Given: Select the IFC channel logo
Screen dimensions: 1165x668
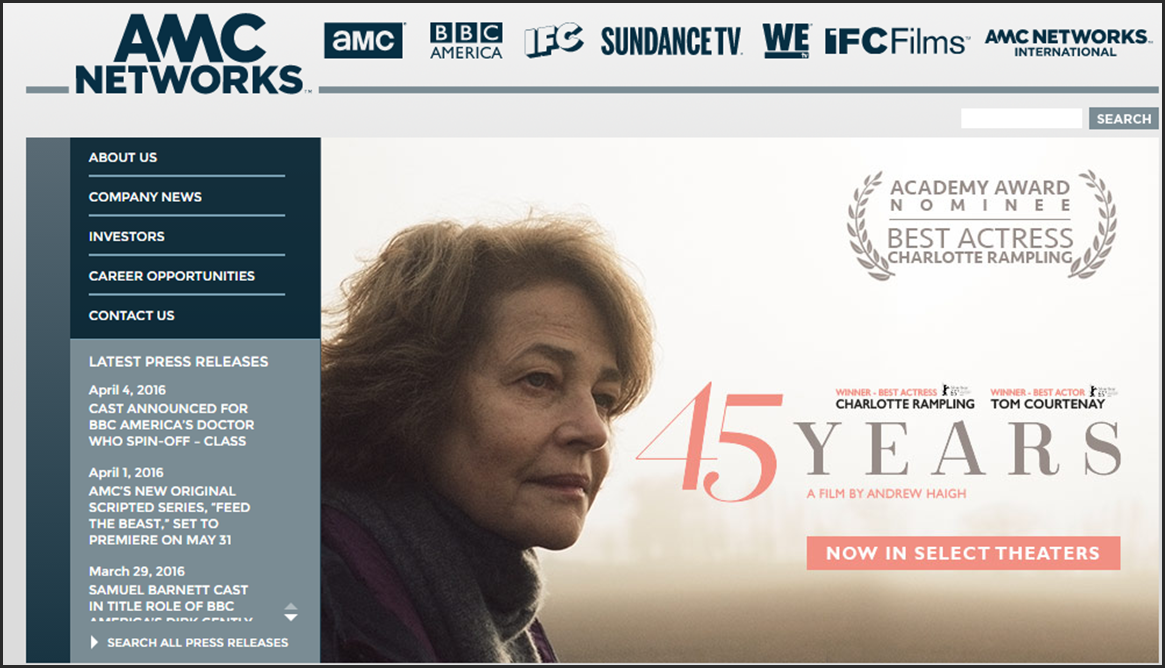Looking at the screenshot, I should [554, 40].
